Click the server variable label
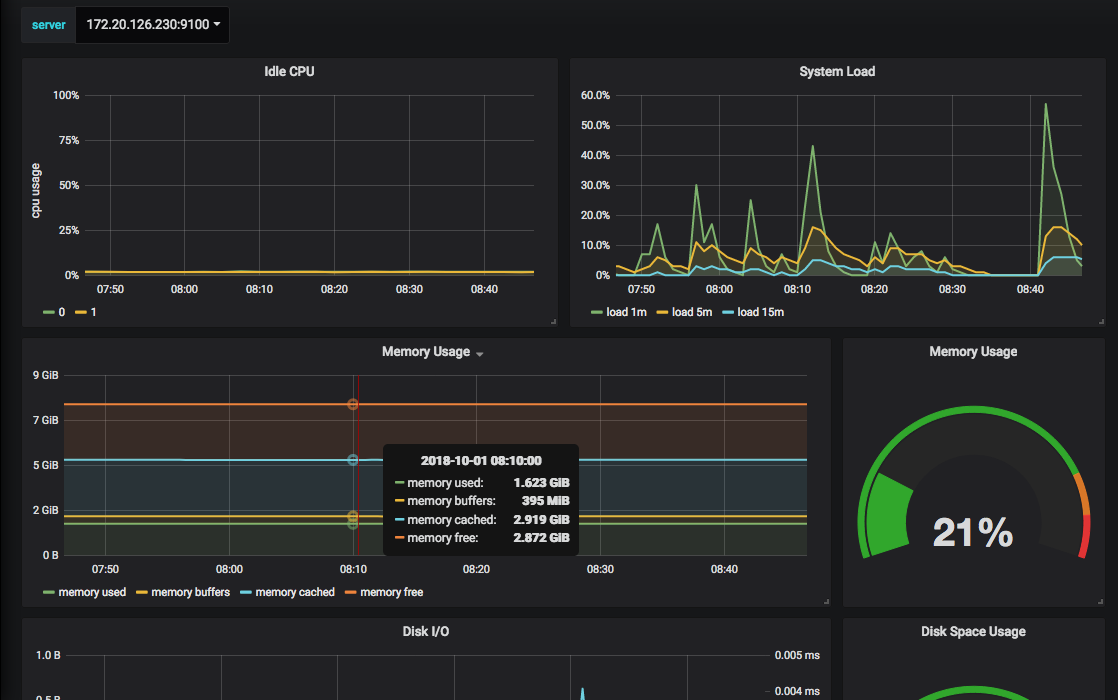Screen dimensions: 1118x700 tap(48, 25)
